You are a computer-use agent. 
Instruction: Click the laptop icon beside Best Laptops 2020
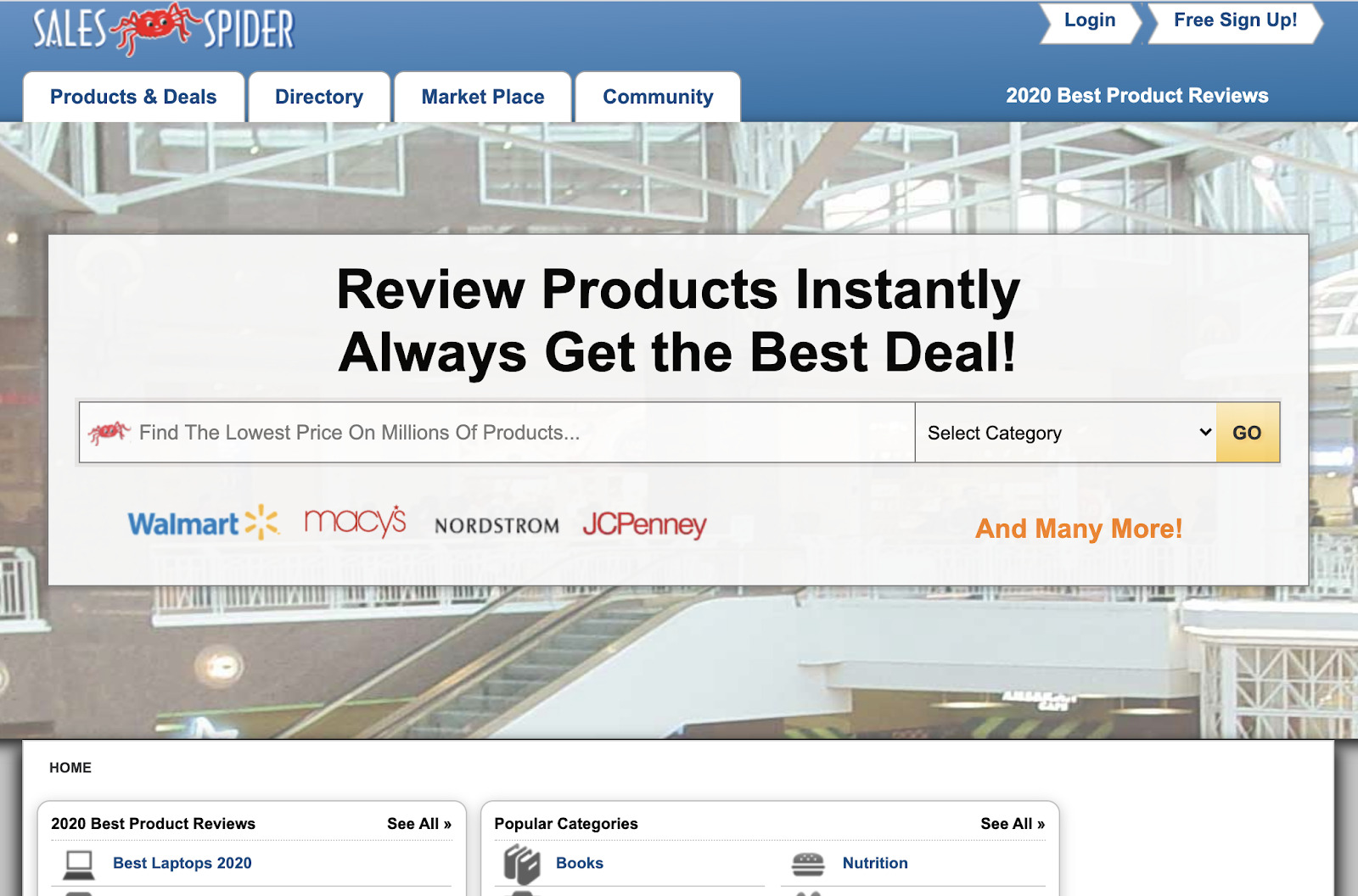79,863
